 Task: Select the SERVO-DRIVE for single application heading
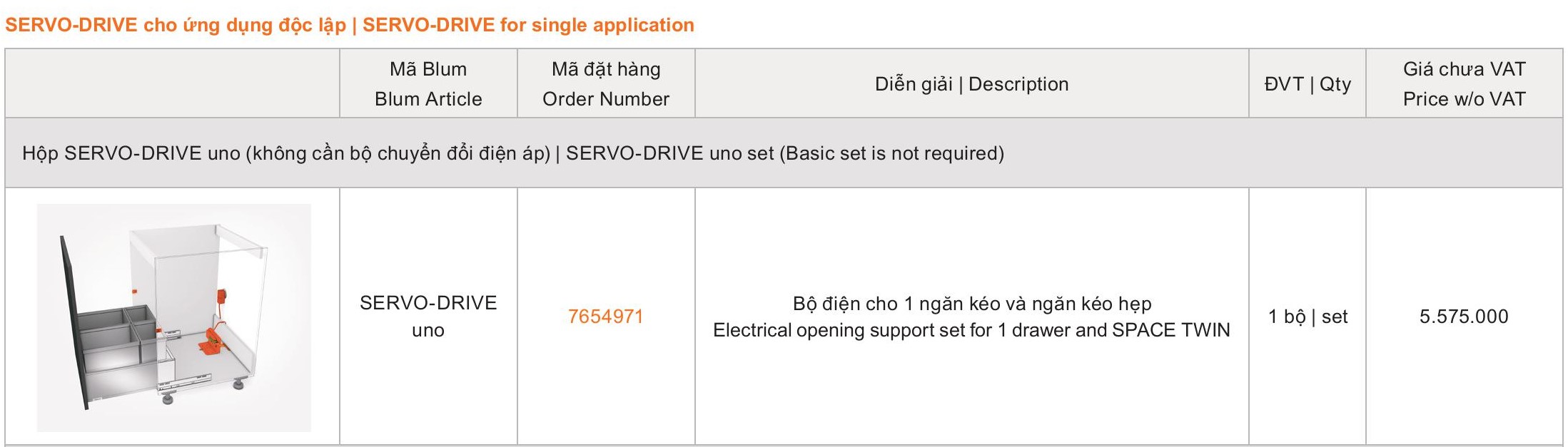coord(350,25)
